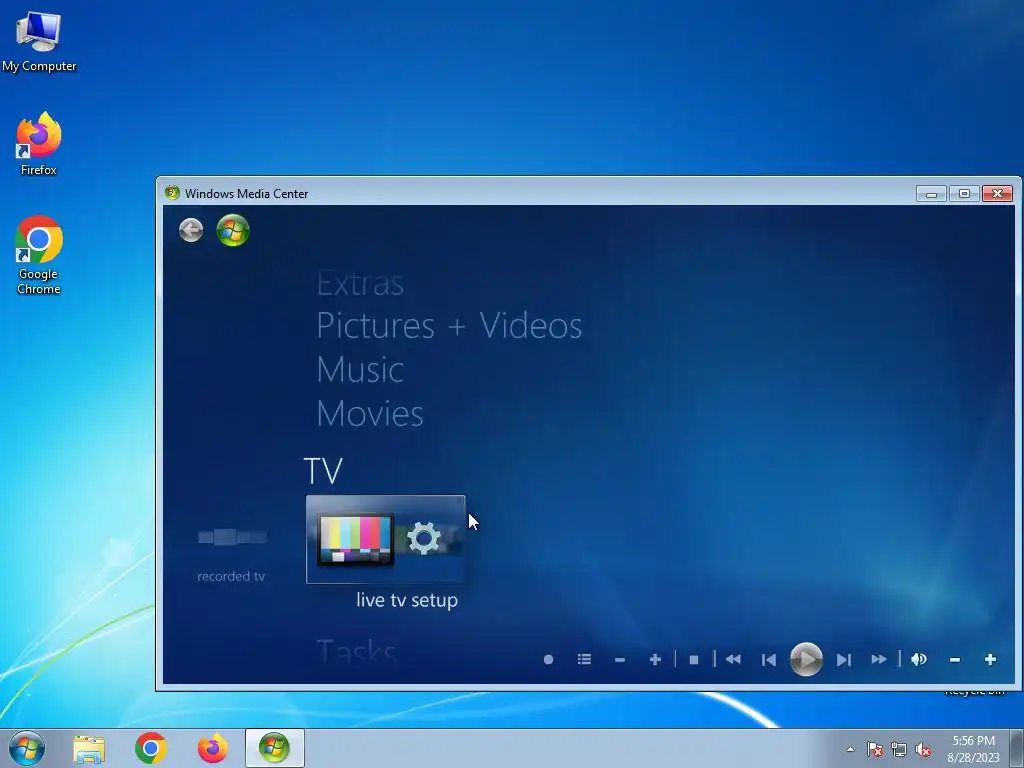1024x768 pixels.
Task: Close the Windows Media Center window
Action: coord(997,194)
